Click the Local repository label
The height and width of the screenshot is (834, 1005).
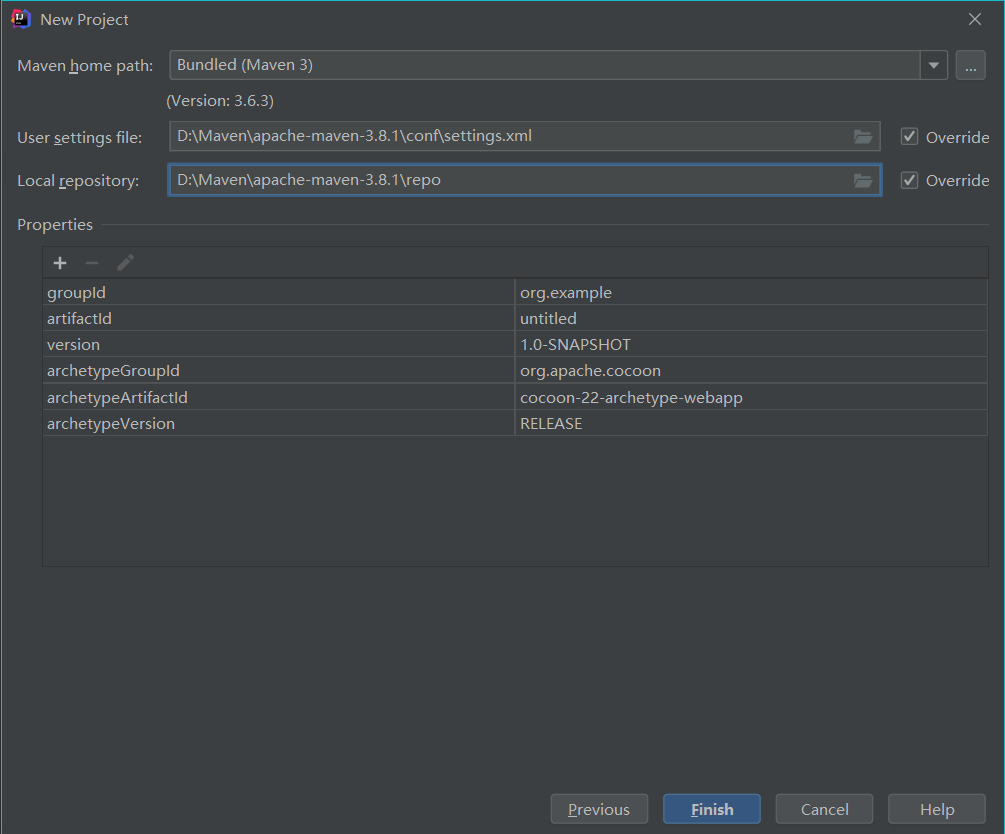pyautogui.click(x=78, y=181)
